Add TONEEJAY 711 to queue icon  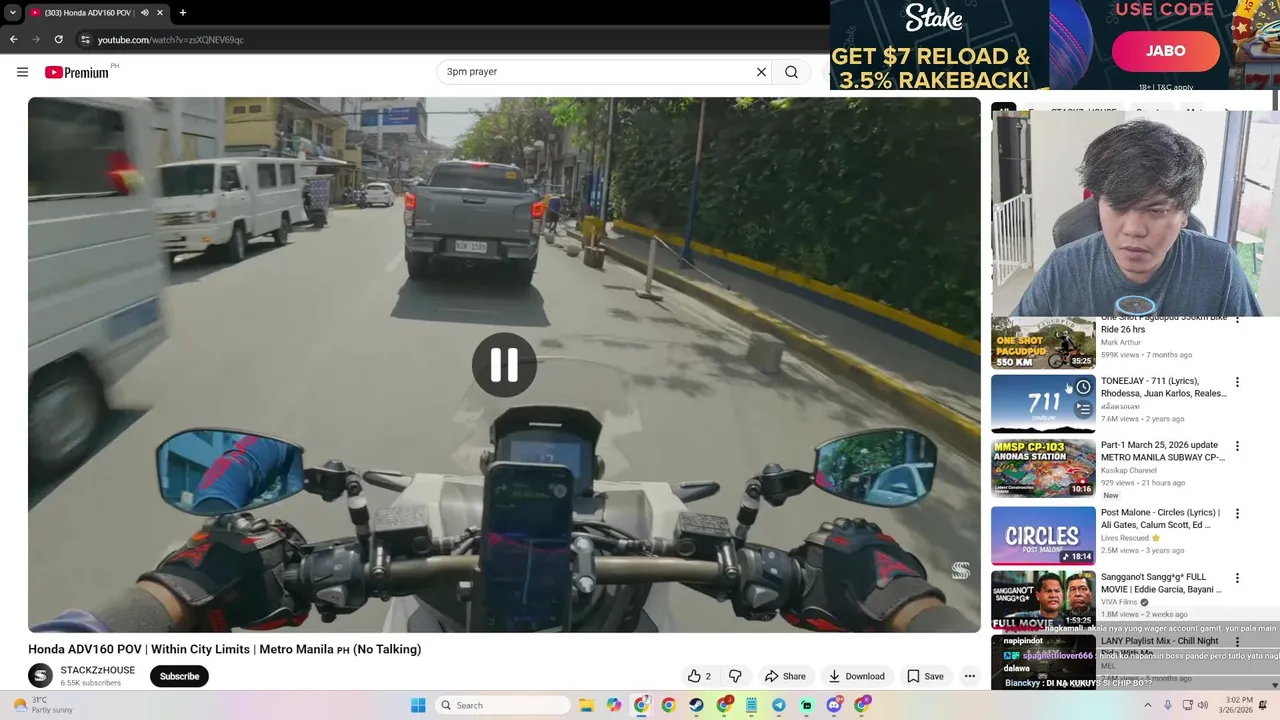(x=1083, y=409)
